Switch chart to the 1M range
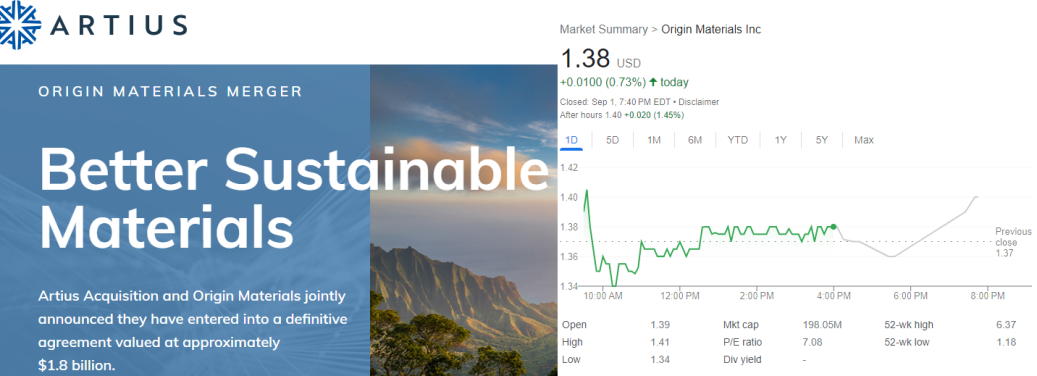Screen dimensions: 1037x376 [653, 140]
